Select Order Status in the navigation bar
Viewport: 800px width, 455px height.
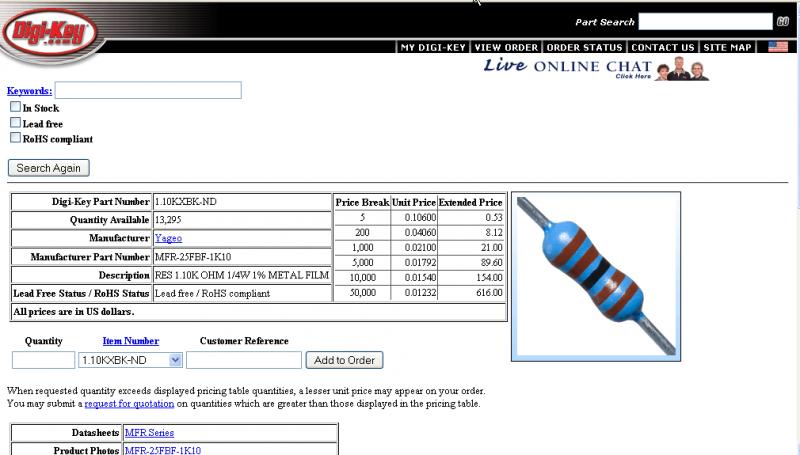pos(584,47)
